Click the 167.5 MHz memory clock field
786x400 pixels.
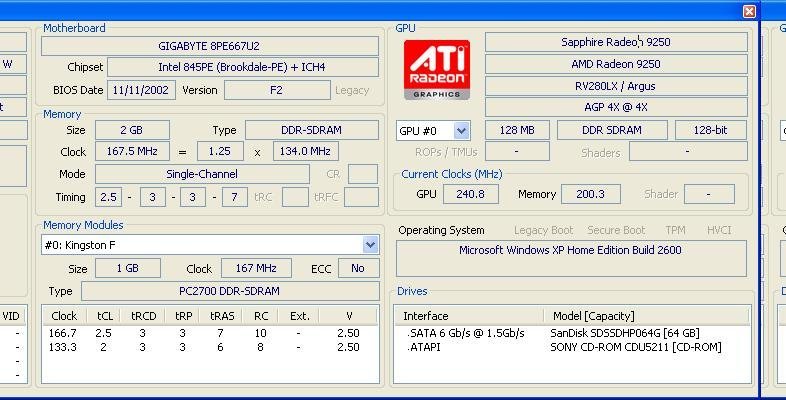click(x=132, y=151)
